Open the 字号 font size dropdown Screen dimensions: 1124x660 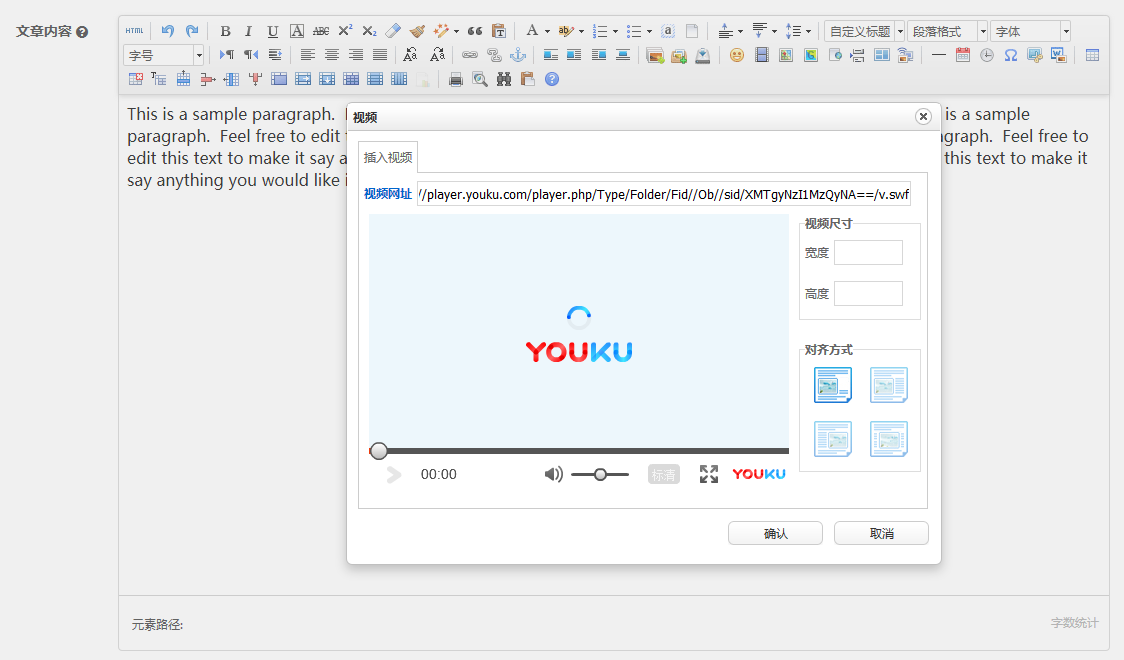pyautogui.click(x=163, y=55)
